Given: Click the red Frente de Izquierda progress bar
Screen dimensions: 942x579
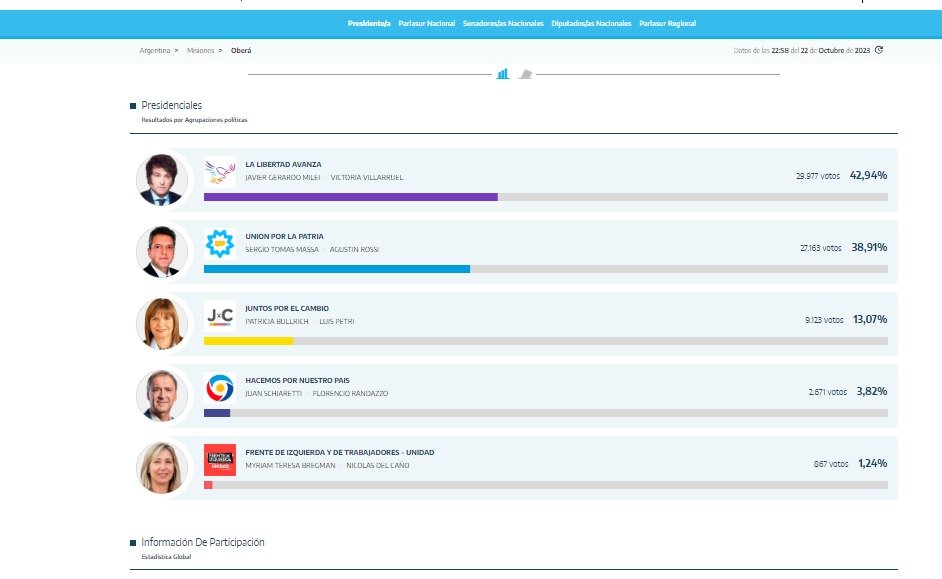Looking at the screenshot, I should (x=208, y=485).
